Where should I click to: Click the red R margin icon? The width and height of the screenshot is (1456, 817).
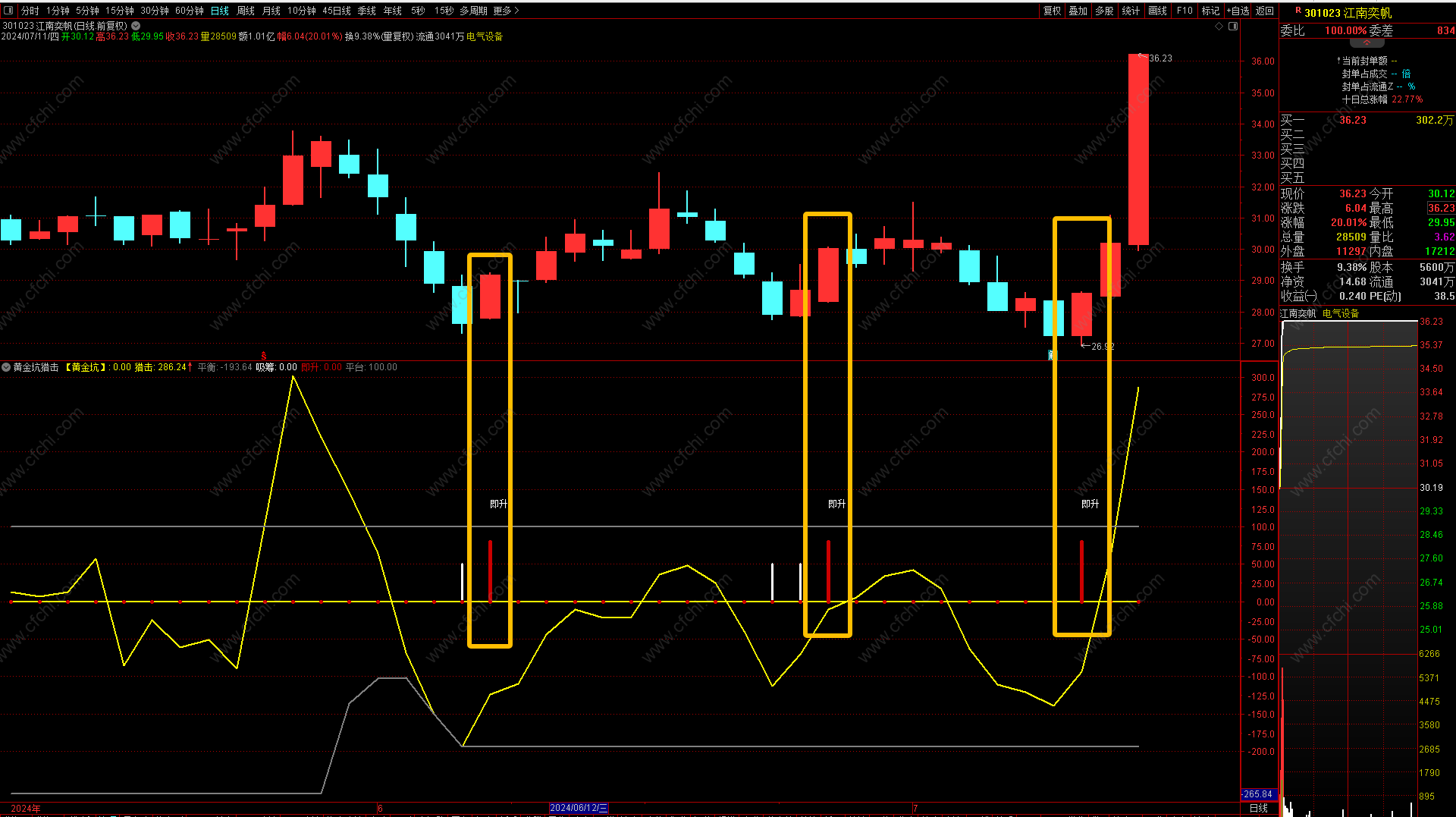click(1298, 11)
